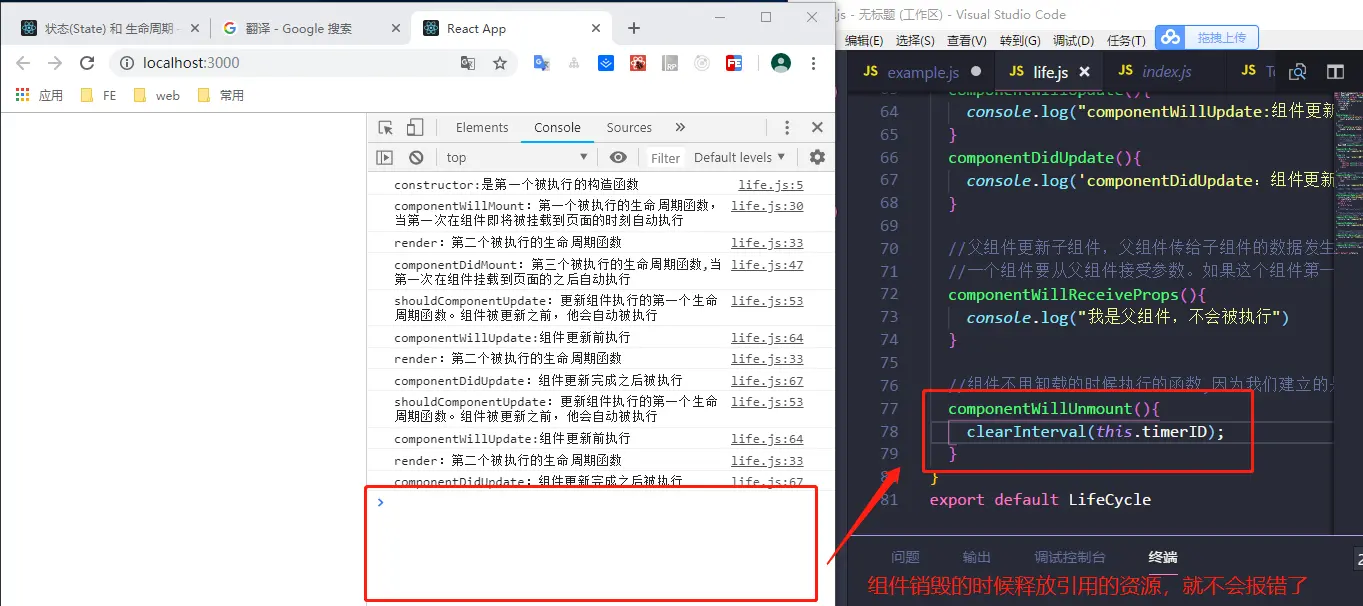Viewport: 1363px width, 606px height.
Task: Open the 编辑(E) menu in VS Code
Action: tap(864, 41)
